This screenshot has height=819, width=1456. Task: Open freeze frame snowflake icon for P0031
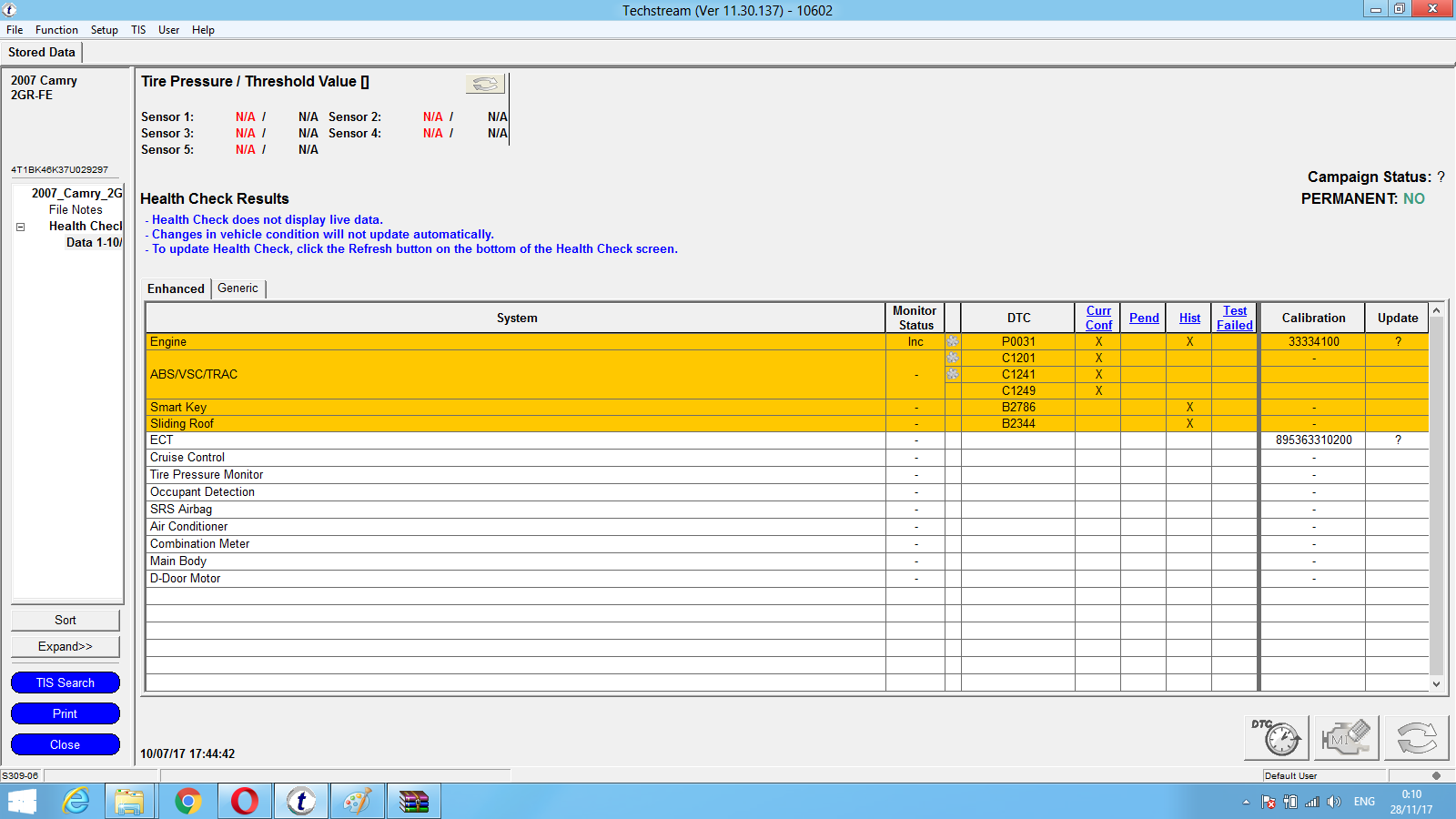pyautogui.click(x=953, y=342)
